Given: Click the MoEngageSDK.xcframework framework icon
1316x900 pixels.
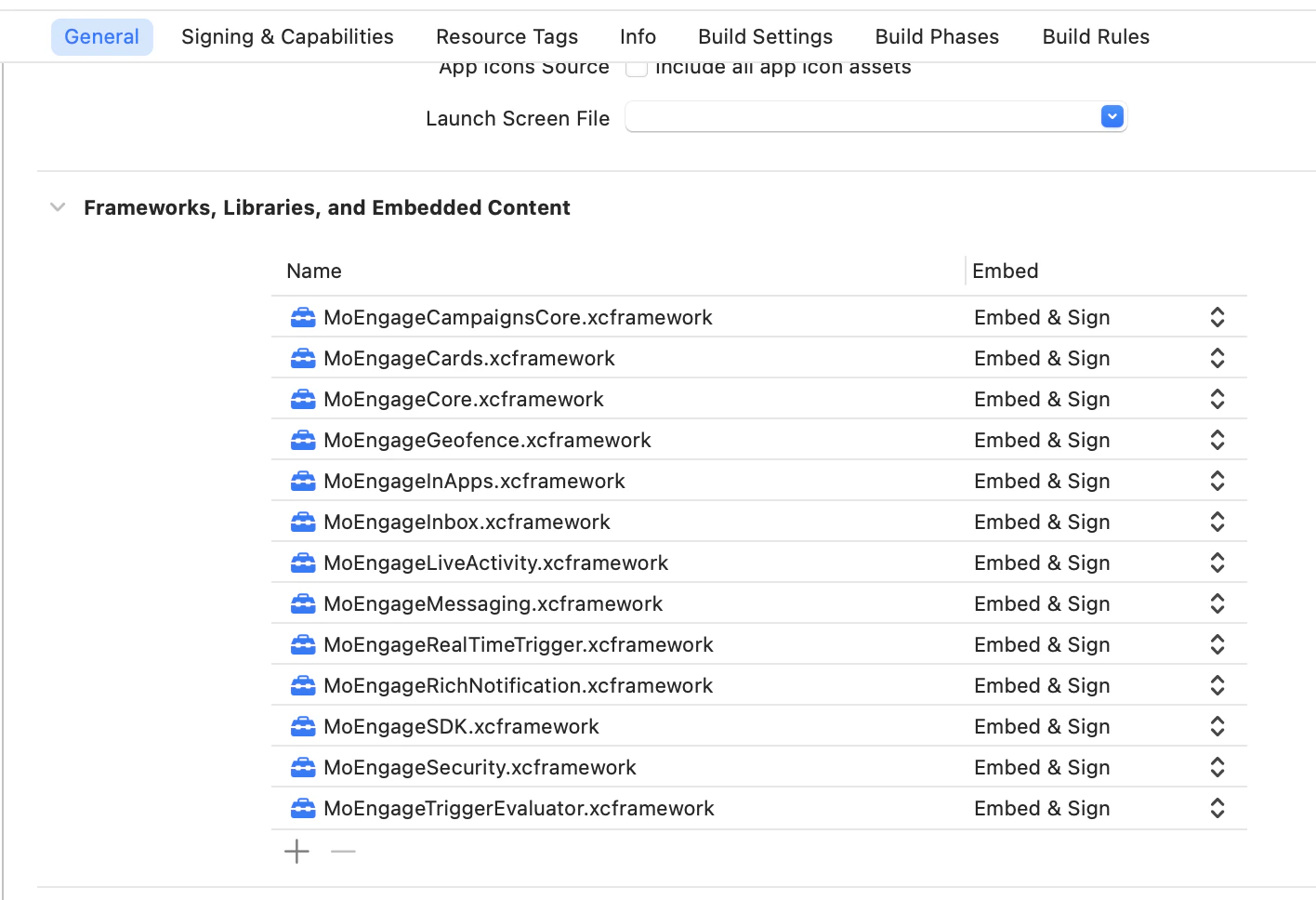Looking at the screenshot, I should 303,726.
